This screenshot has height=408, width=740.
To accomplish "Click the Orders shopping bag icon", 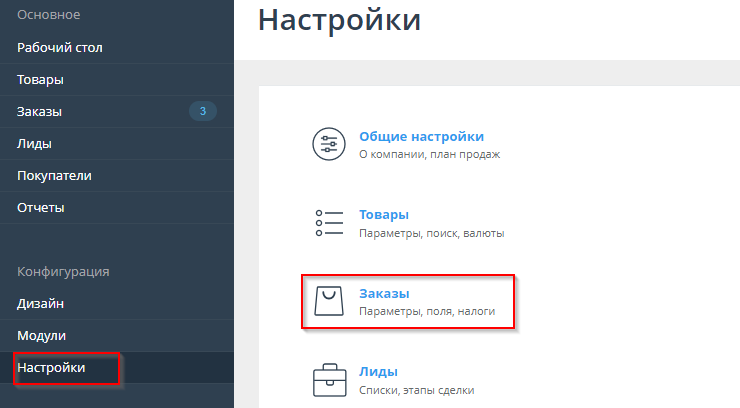I will pyautogui.click(x=329, y=302).
